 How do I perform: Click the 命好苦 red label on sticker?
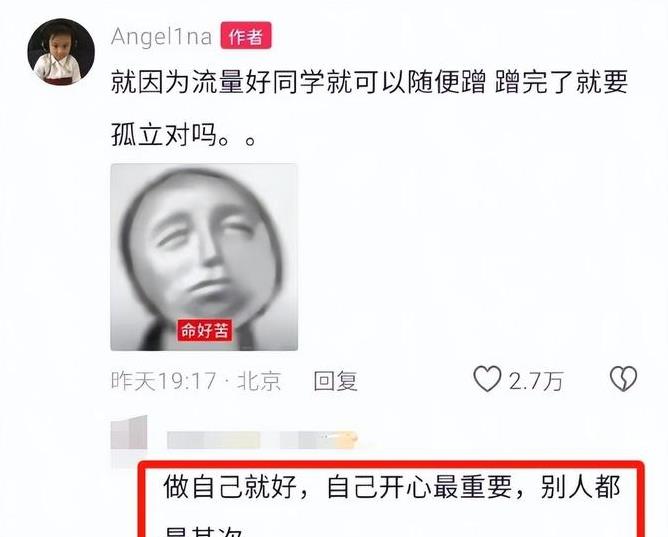click(205, 330)
